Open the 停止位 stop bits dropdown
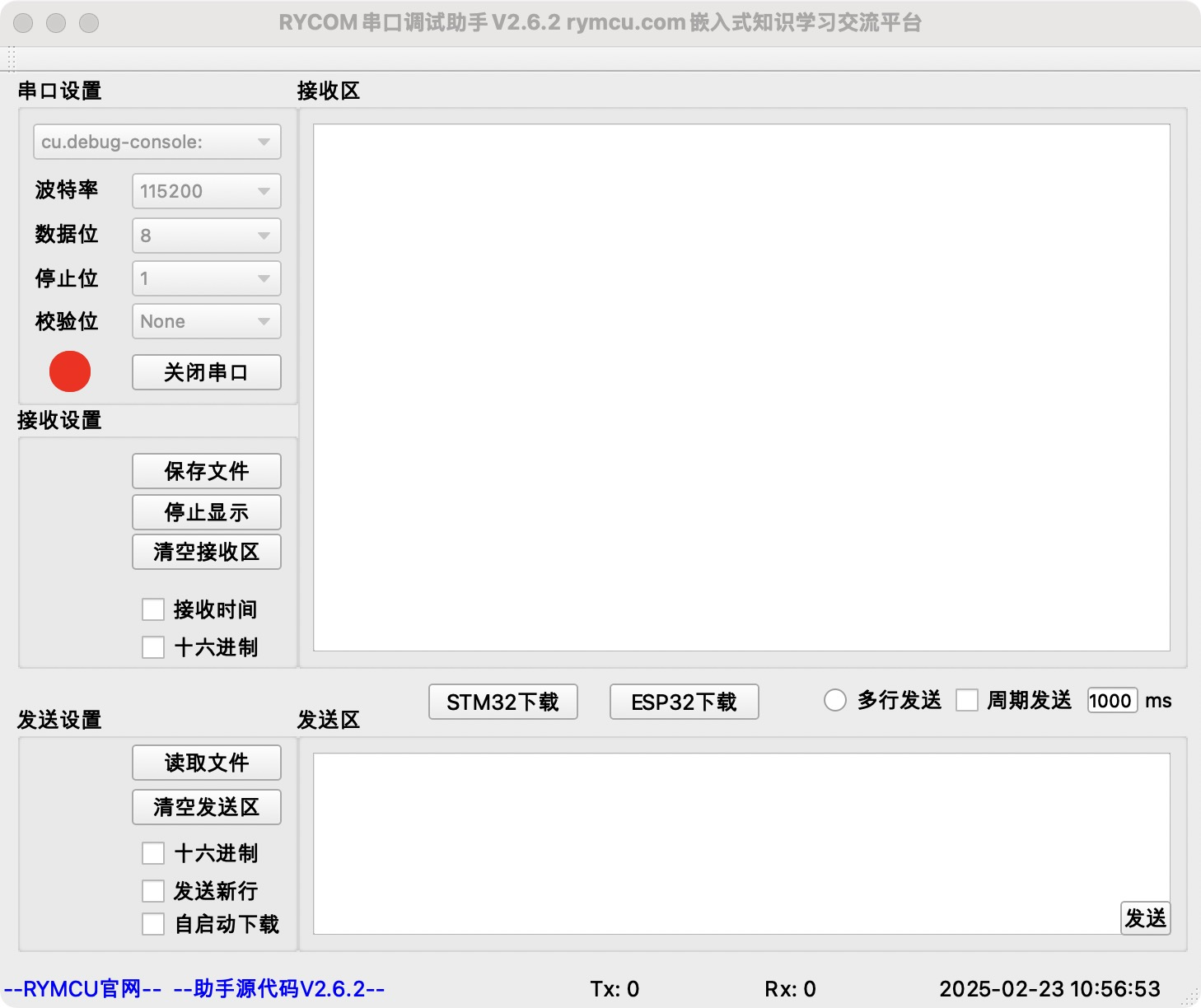1201x1008 pixels. click(x=206, y=278)
